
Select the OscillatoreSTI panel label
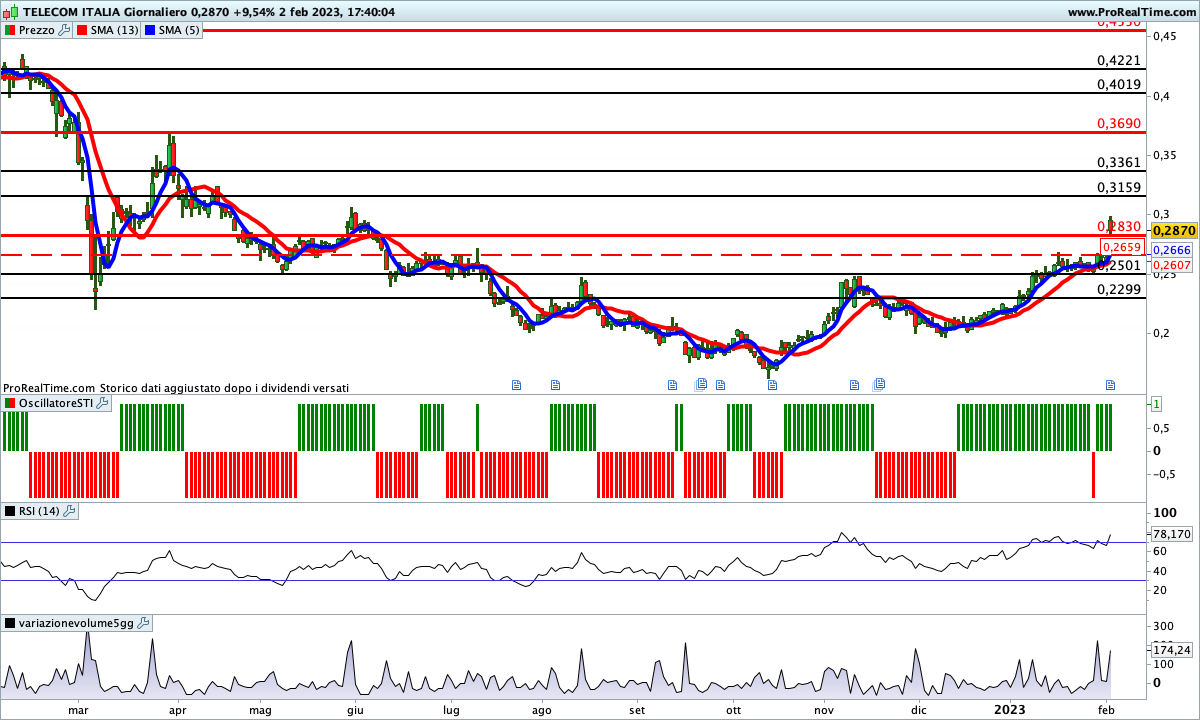coord(56,403)
